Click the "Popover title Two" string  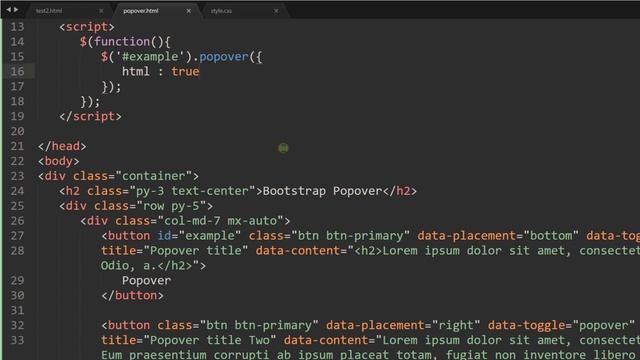click(209, 340)
